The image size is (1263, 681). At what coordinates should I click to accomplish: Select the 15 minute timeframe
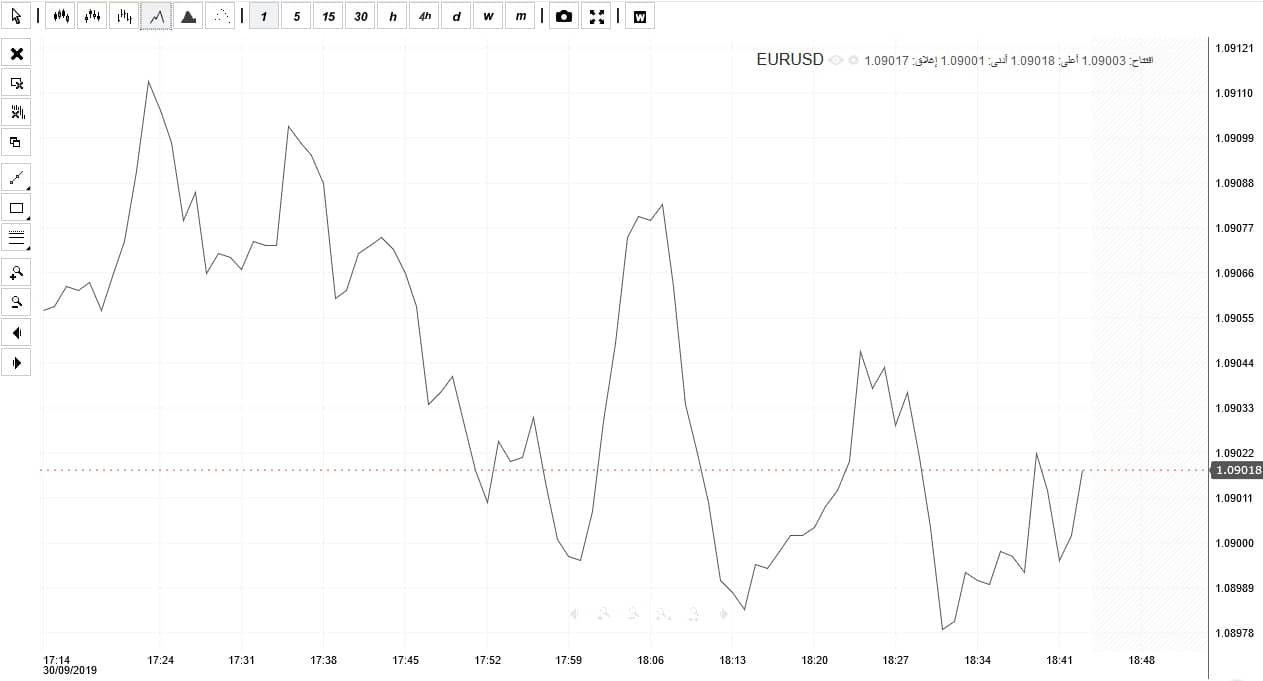[x=328, y=16]
